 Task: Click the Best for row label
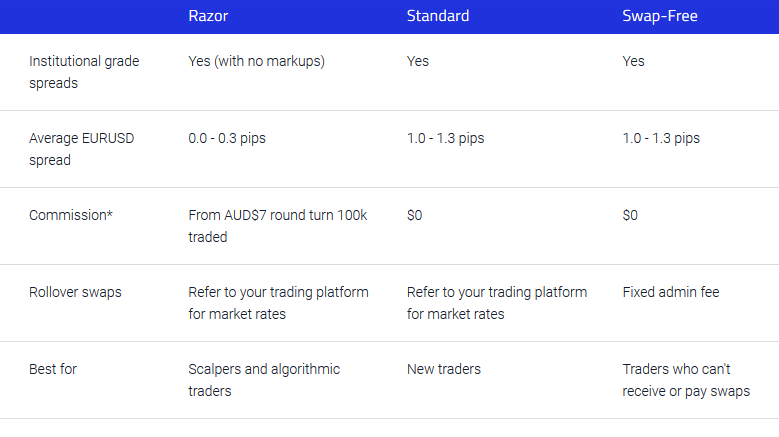(53, 369)
